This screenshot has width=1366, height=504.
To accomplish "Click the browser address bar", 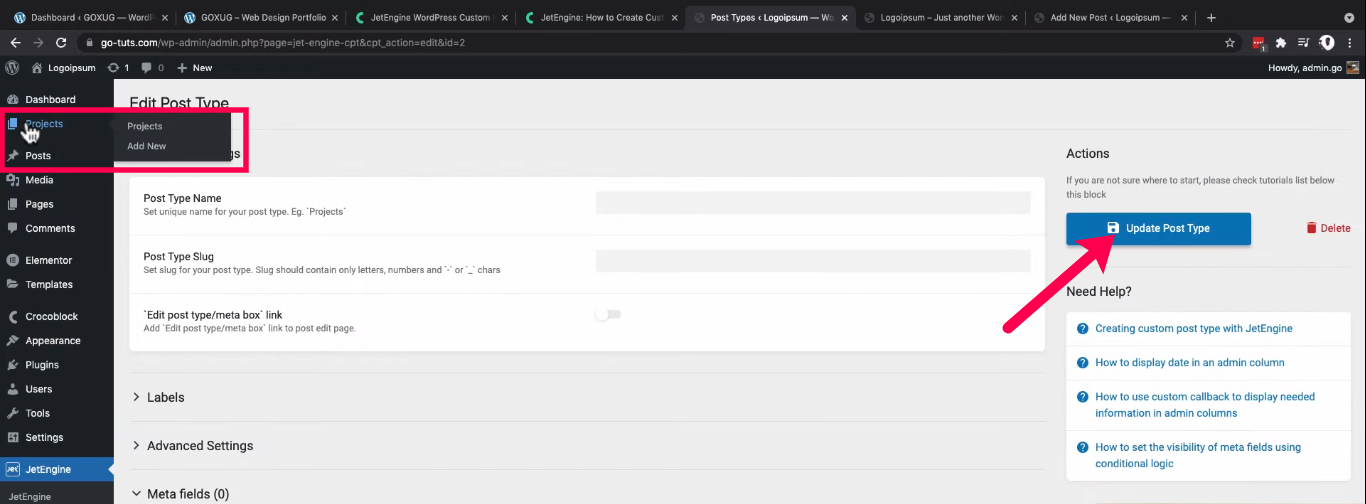I will (650, 43).
